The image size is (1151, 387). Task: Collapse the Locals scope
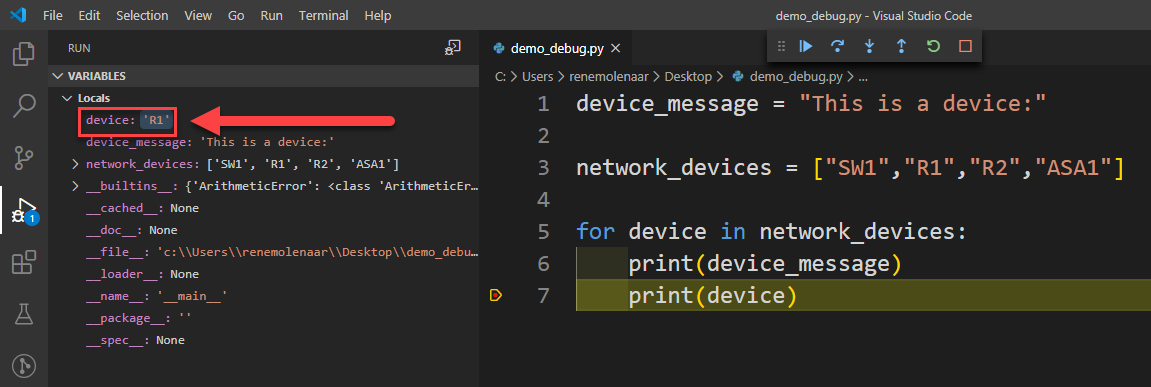click(x=69, y=98)
